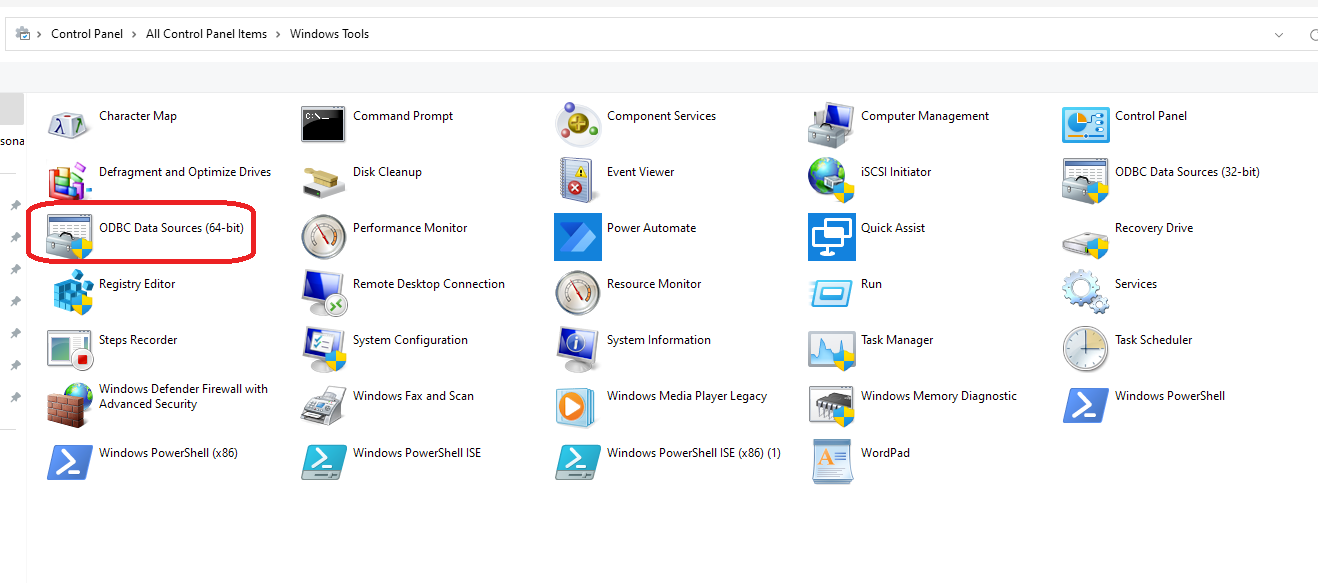Open the Character Map icon

(x=70, y=125)
